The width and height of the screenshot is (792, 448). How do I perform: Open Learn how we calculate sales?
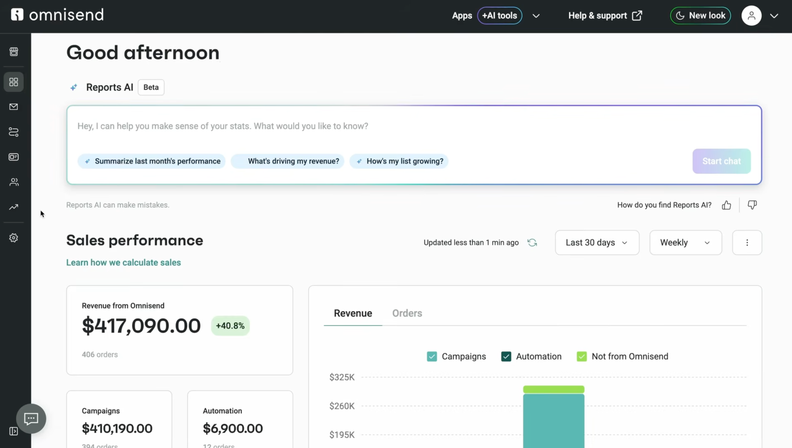tap(123, 263)
